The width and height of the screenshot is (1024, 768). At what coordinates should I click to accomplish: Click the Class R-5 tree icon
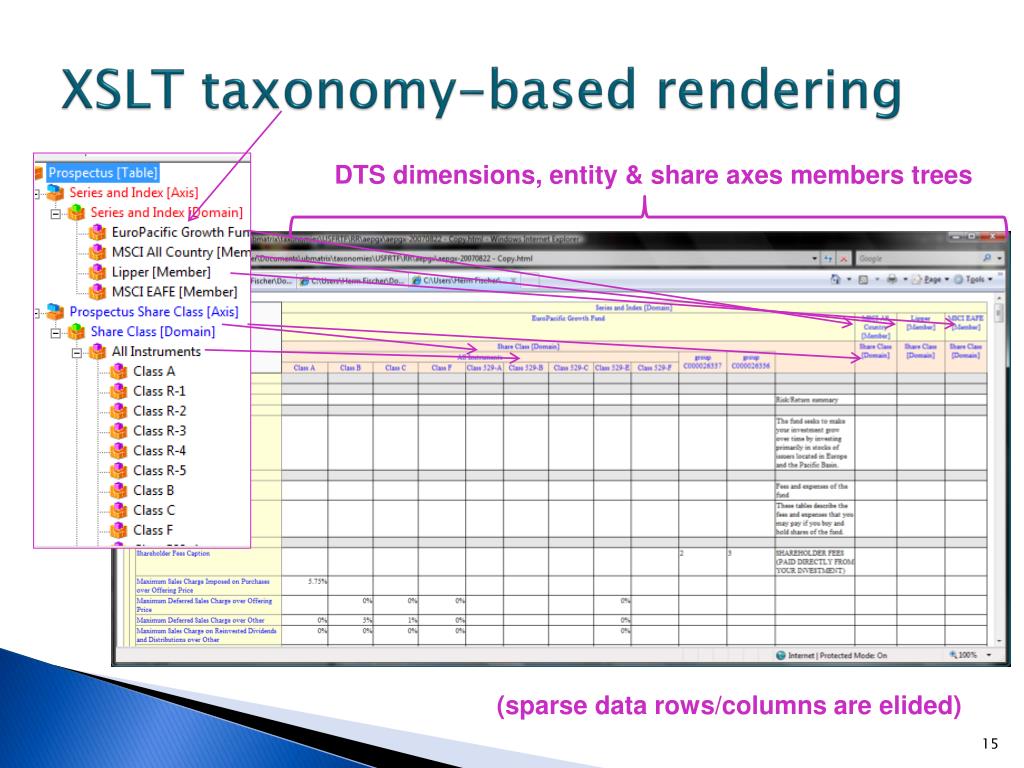[x=118, y=470]
